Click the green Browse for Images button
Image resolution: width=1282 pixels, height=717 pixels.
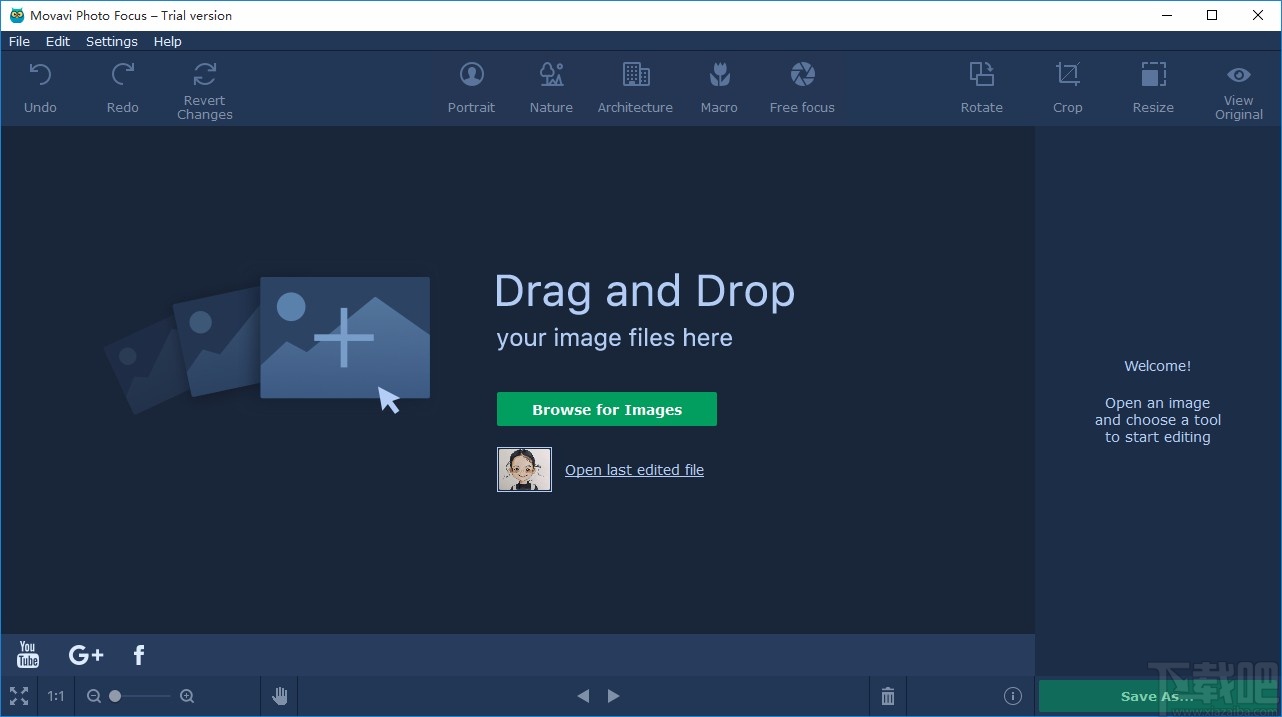607,409
